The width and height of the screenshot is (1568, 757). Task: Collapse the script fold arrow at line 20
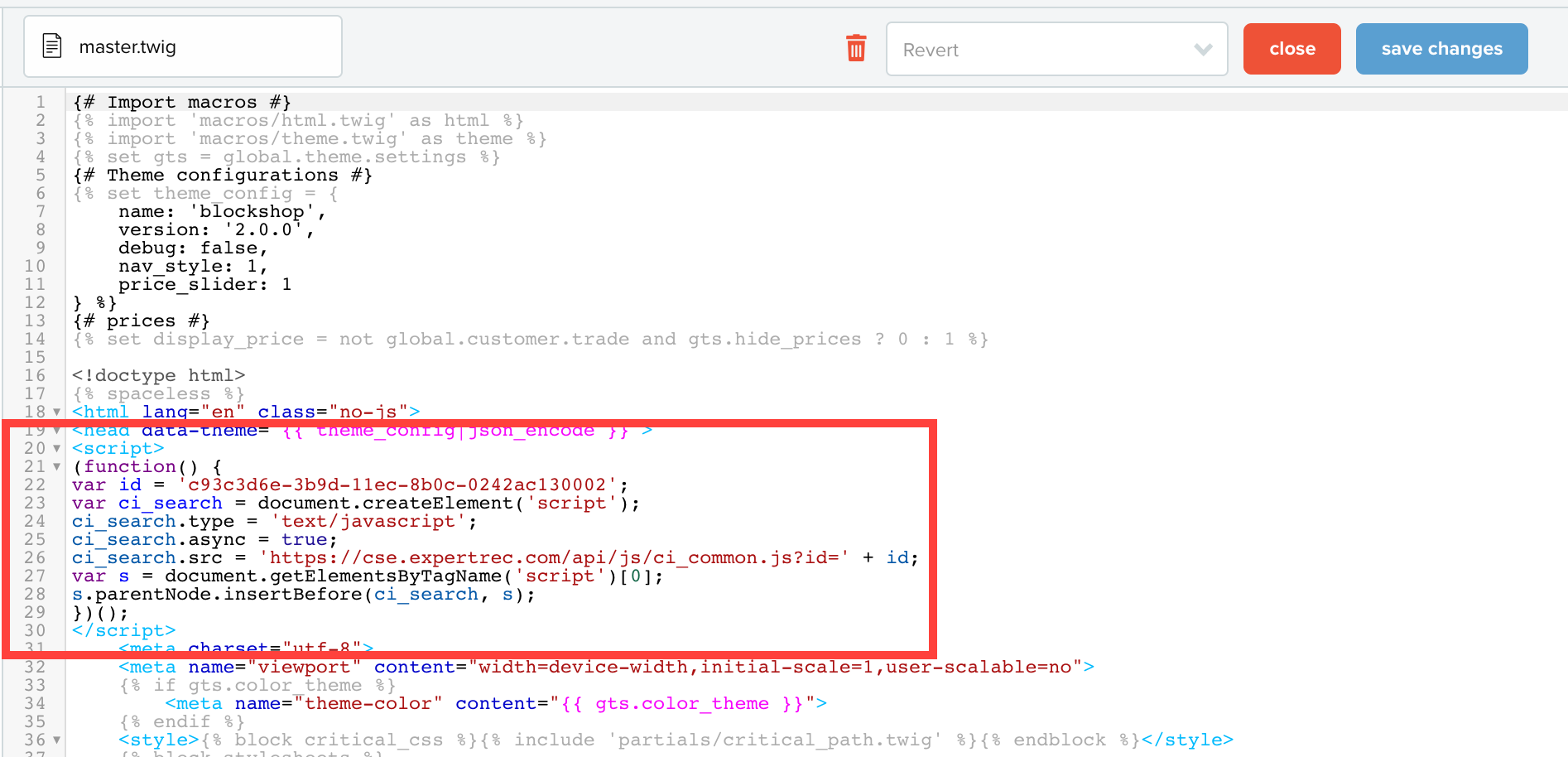tap(57, 449)
